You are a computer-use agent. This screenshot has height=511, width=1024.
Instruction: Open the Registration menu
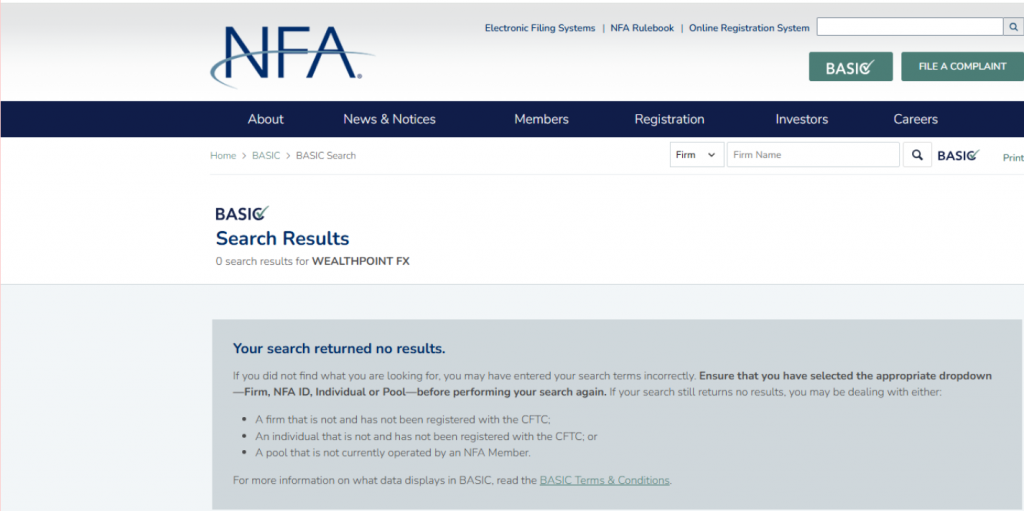tap(669, 119)
